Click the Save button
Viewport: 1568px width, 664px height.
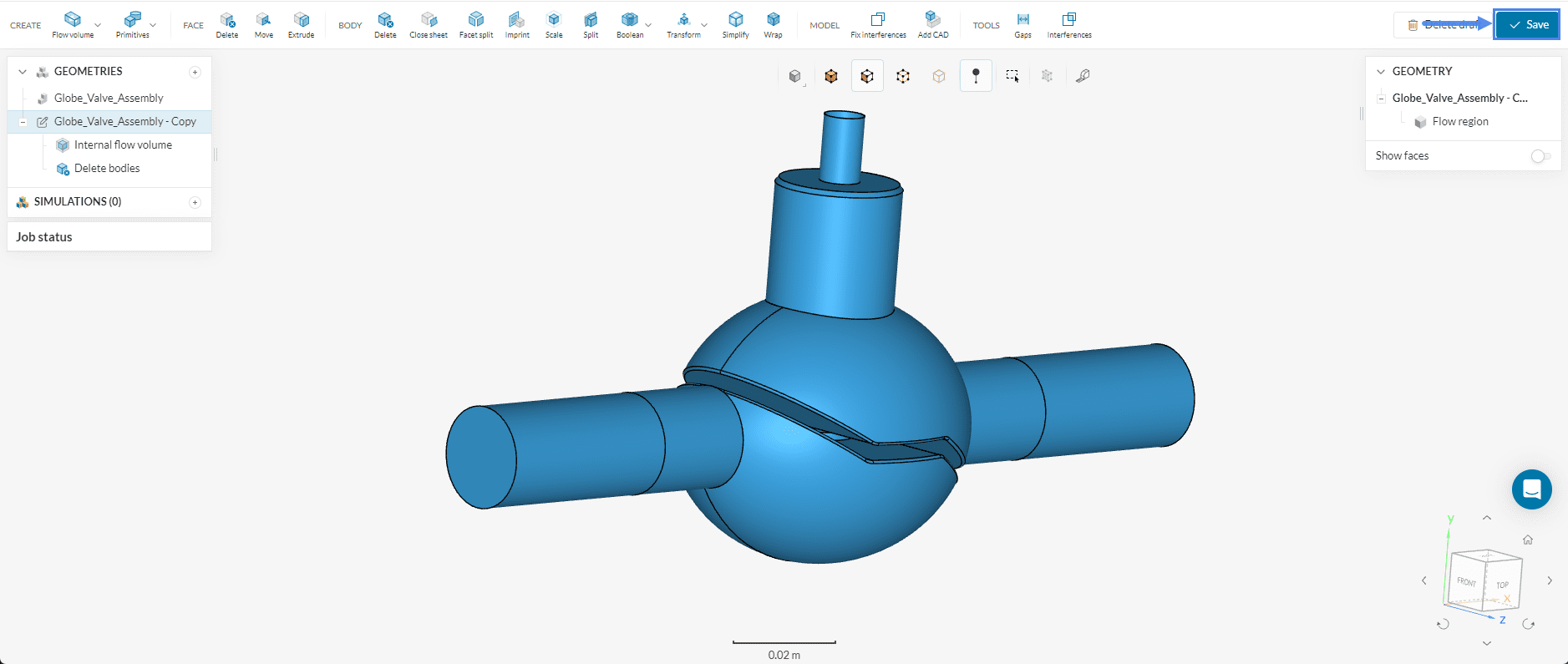click(1527, 25)
